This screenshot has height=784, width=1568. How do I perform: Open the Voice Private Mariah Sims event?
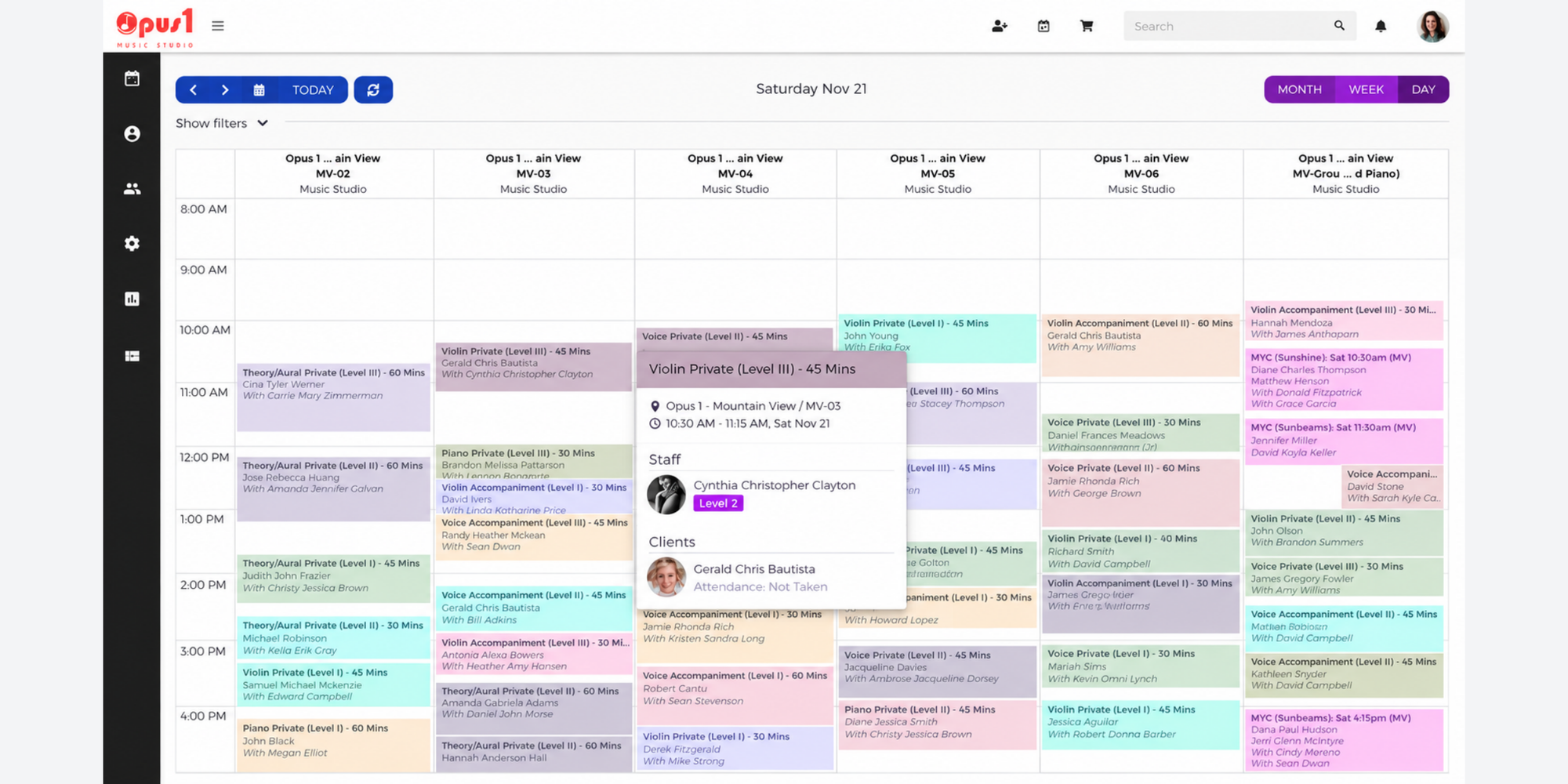[x=1141, y=666]
